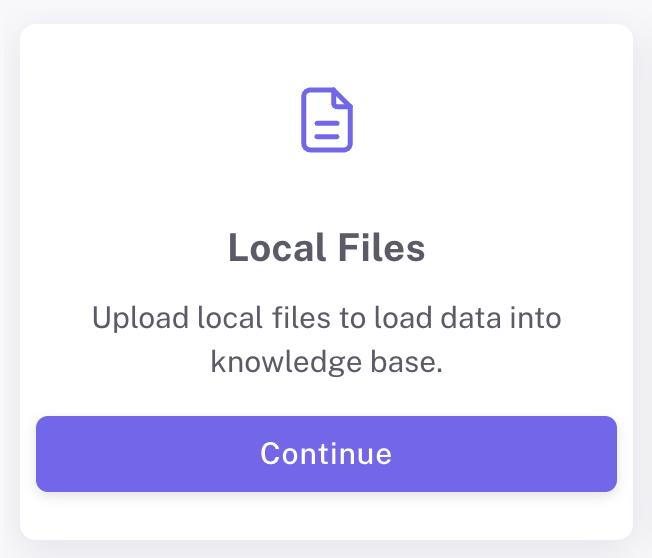Click the upload local files description text
The height and width of the screenshot is (558, 652).
tap(327, 340)
